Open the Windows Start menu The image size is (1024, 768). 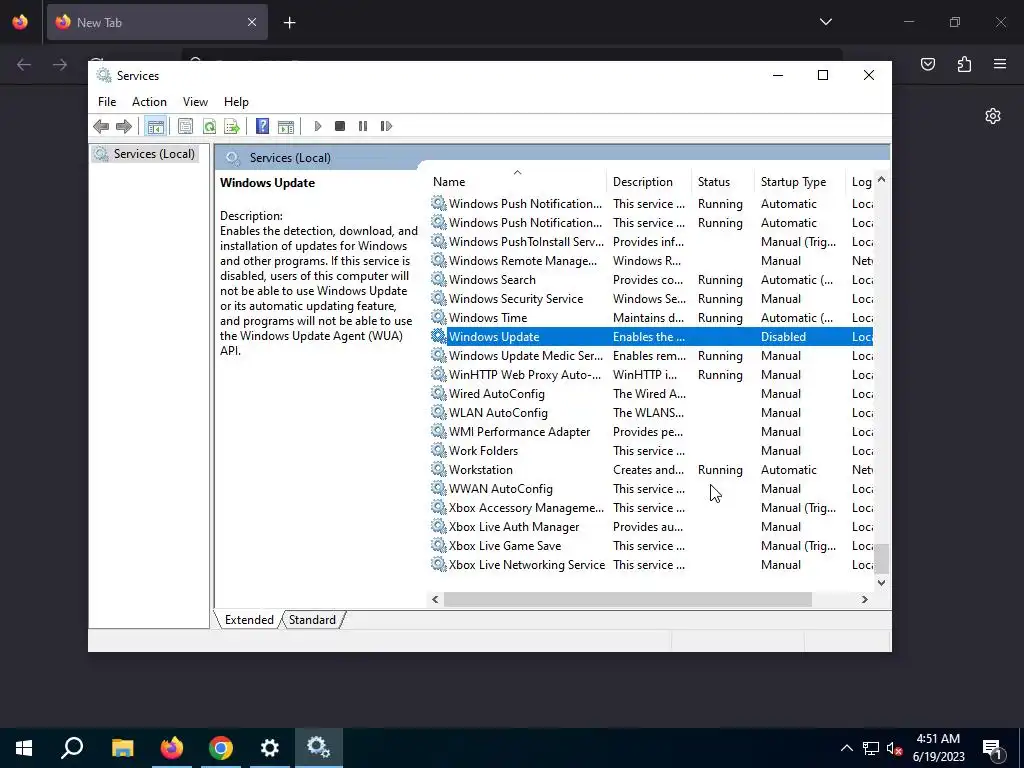24,748
